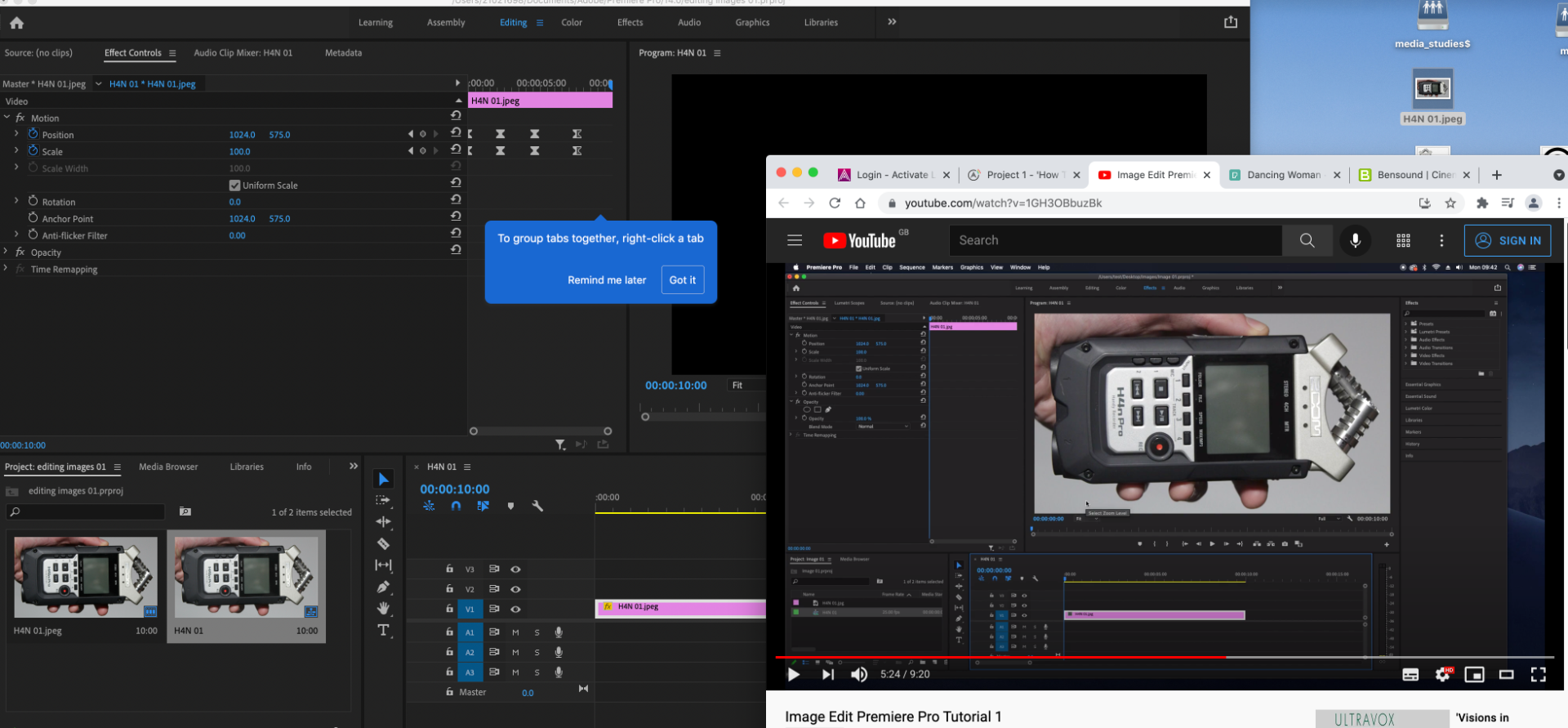Click Remind me later
1568x728 pixels.
(x=607, y=280)
